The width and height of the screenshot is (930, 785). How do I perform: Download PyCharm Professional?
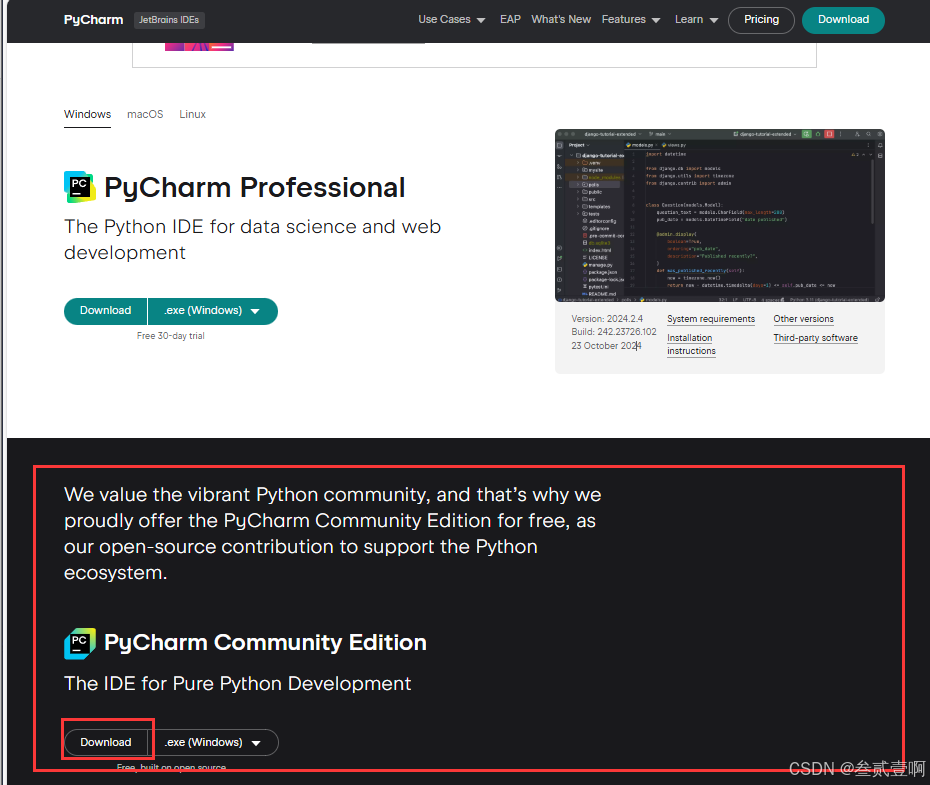pyautogui.click(x=106, y=311)
